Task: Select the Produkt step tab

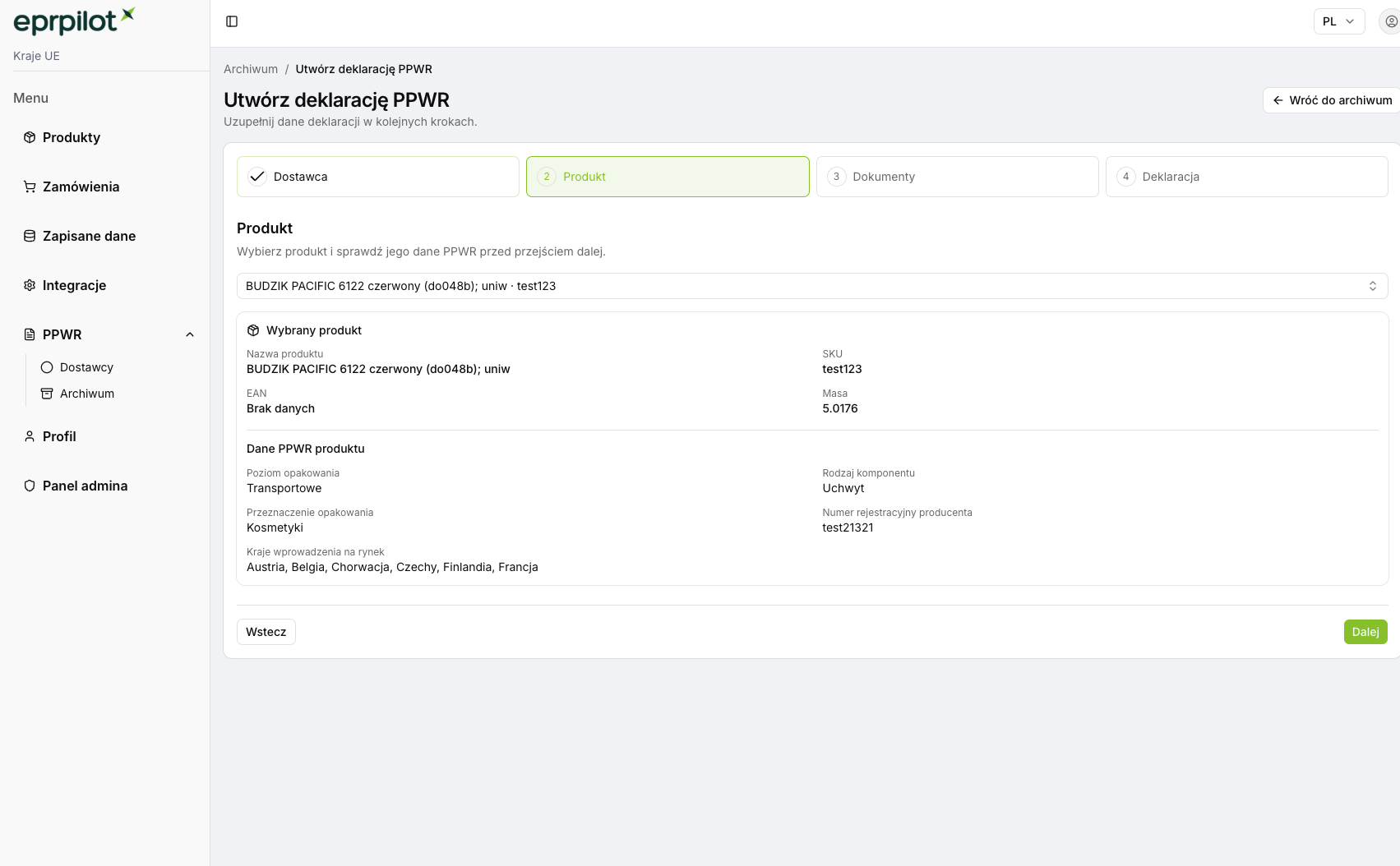Action: click(668, 177)
